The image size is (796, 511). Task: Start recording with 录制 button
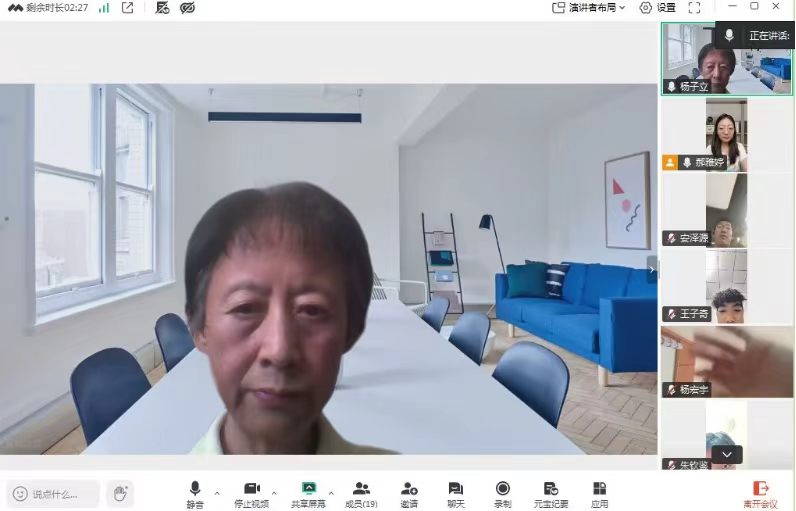pos(503,495)
